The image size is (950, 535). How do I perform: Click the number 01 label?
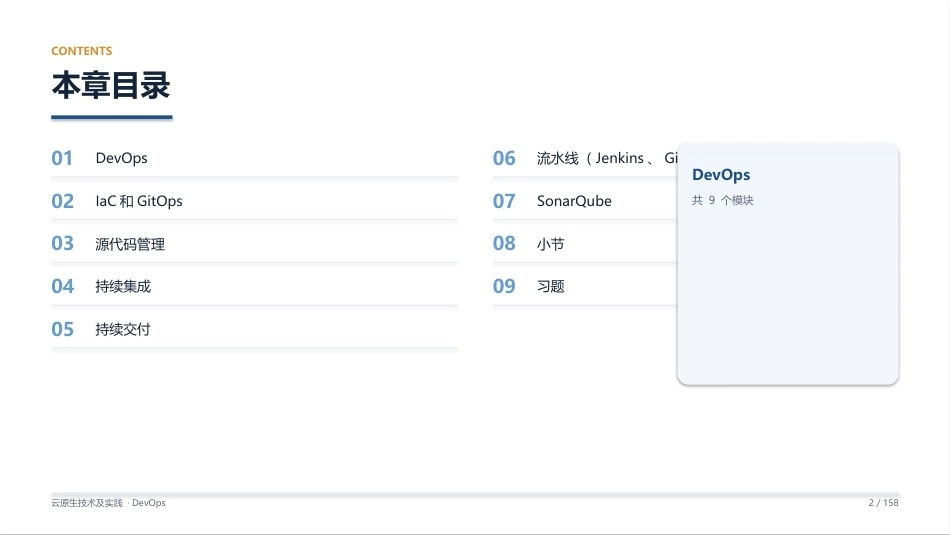pos(62,158)
